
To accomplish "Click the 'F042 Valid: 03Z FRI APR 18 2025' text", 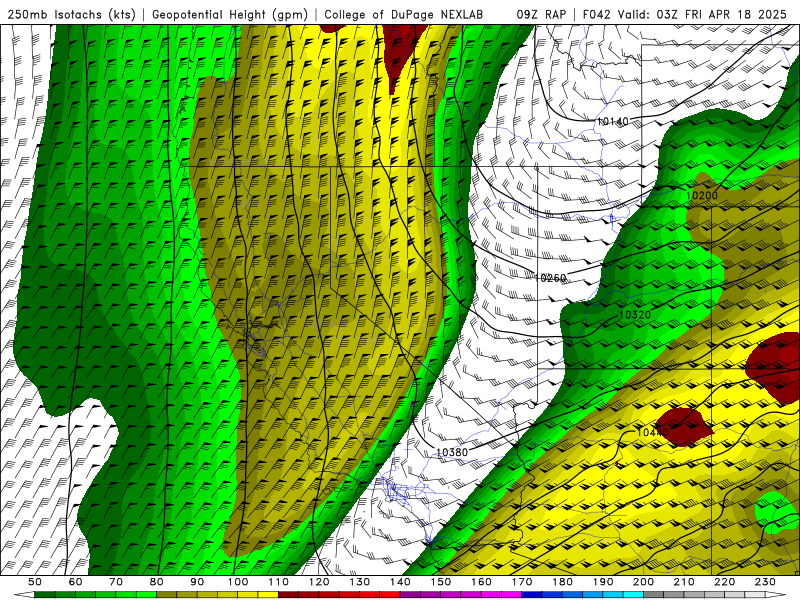I will coord(685,14).
